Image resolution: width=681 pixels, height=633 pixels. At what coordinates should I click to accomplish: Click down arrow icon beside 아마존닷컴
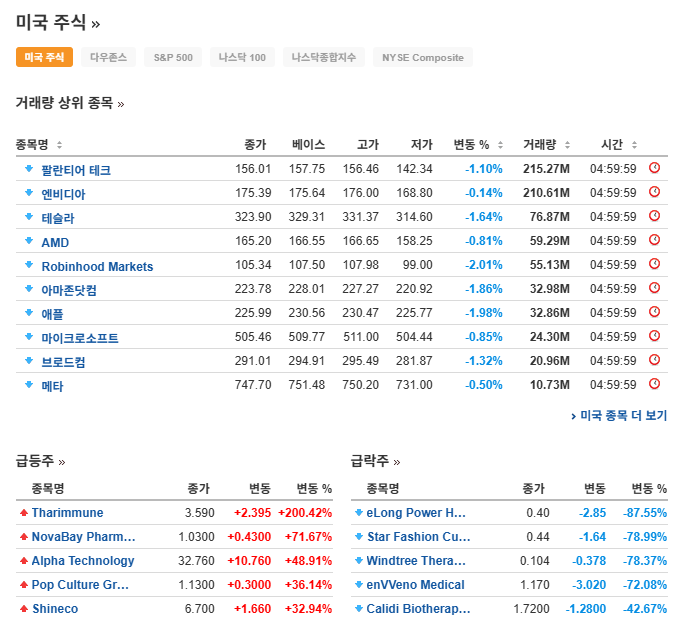(29, 288)
